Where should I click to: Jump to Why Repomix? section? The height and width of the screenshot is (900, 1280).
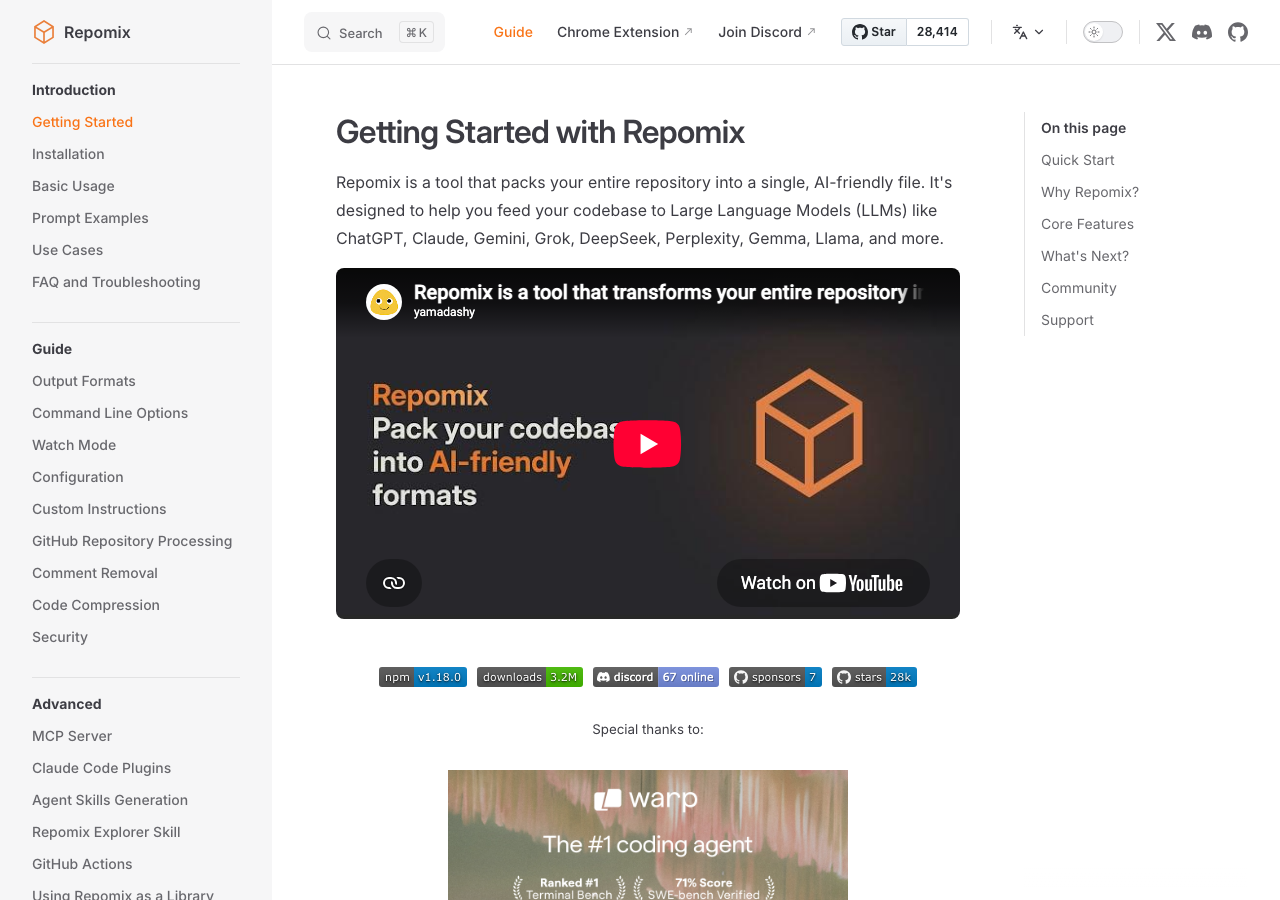coord(1090,192)
